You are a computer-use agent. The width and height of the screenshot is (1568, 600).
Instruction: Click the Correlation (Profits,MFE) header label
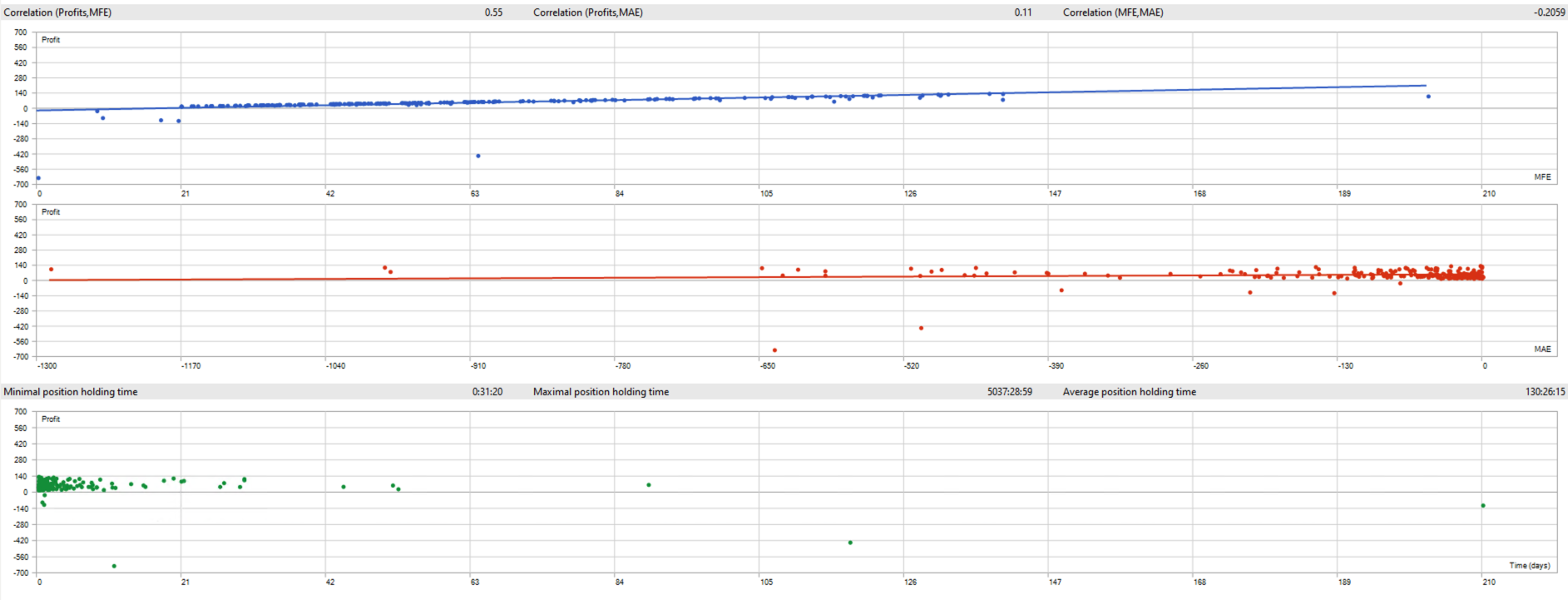(57, 12)
